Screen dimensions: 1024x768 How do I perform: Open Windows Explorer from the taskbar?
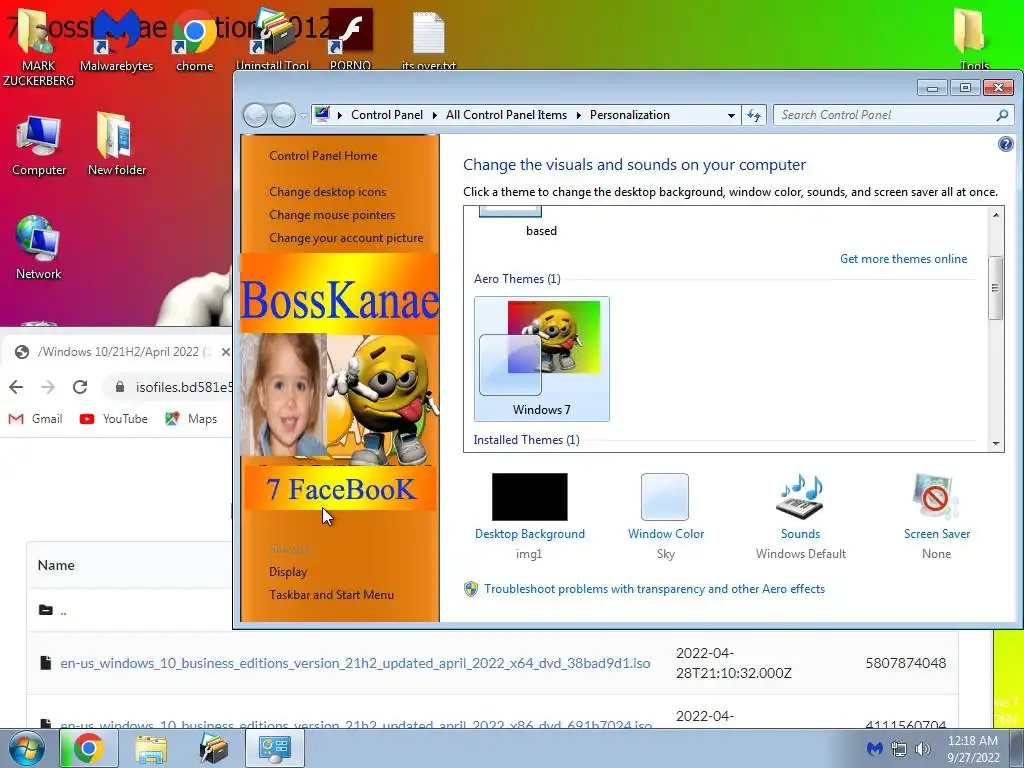(x=150, y=748)
